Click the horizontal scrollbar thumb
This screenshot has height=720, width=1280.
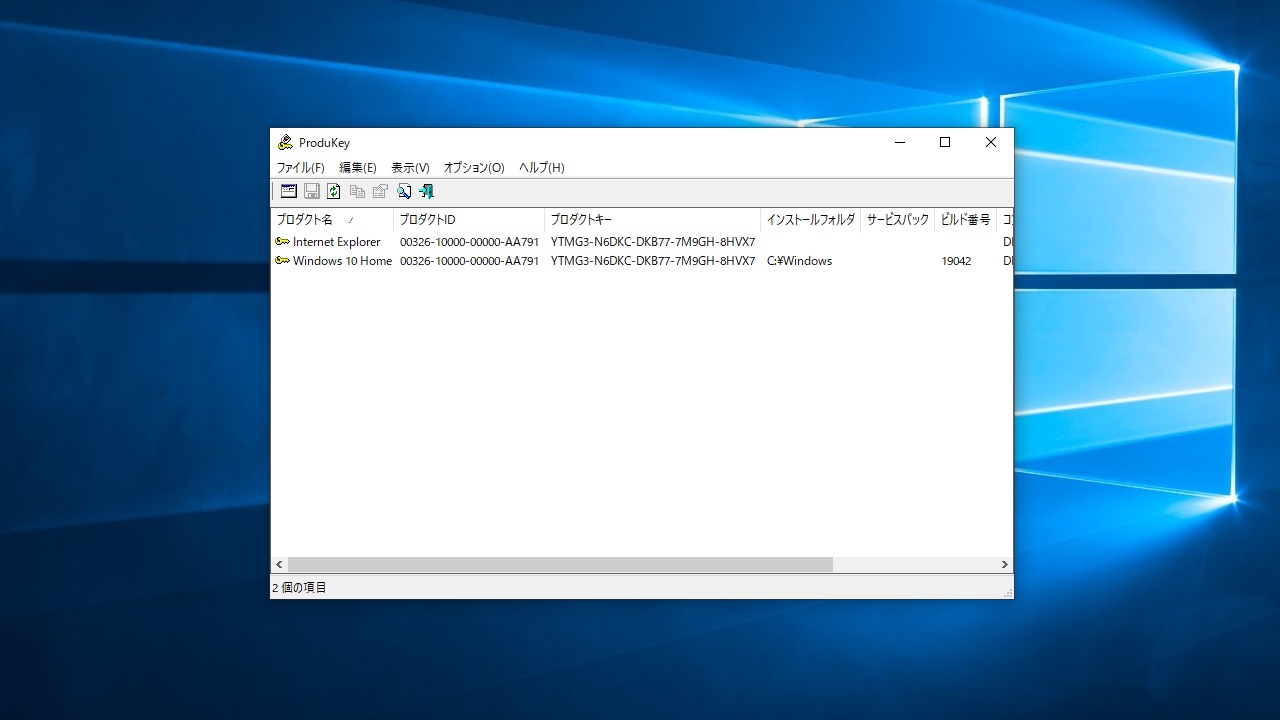click(560, 565)
